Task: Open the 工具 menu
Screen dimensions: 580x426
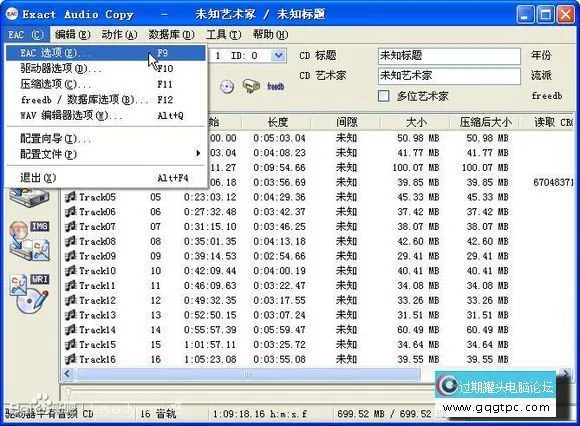Action: (223, 35)
